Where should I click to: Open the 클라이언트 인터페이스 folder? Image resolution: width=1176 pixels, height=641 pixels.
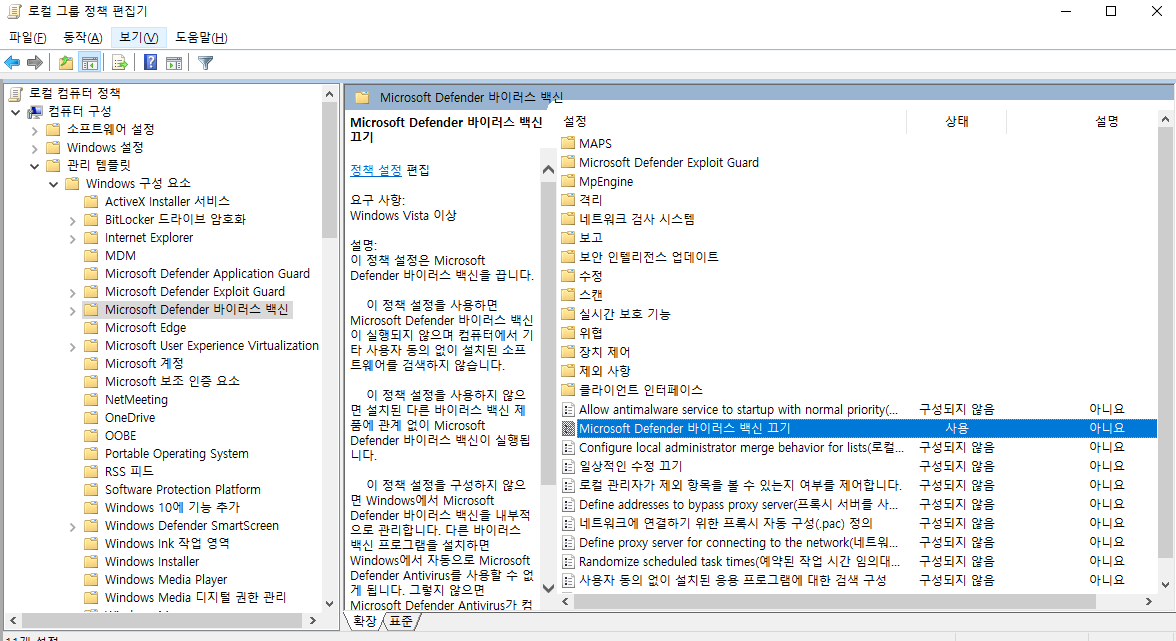tap(640, 390)
